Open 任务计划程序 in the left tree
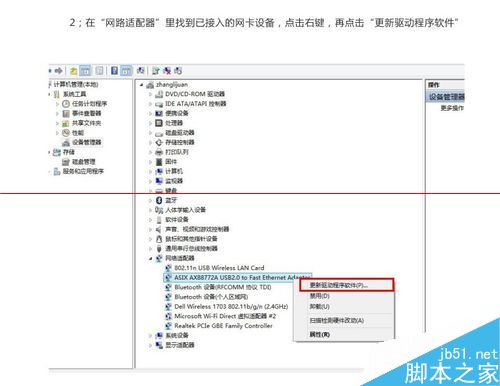The height and width of the screenshot is (386, 500). pyautogui.click(x=90, y=104)
